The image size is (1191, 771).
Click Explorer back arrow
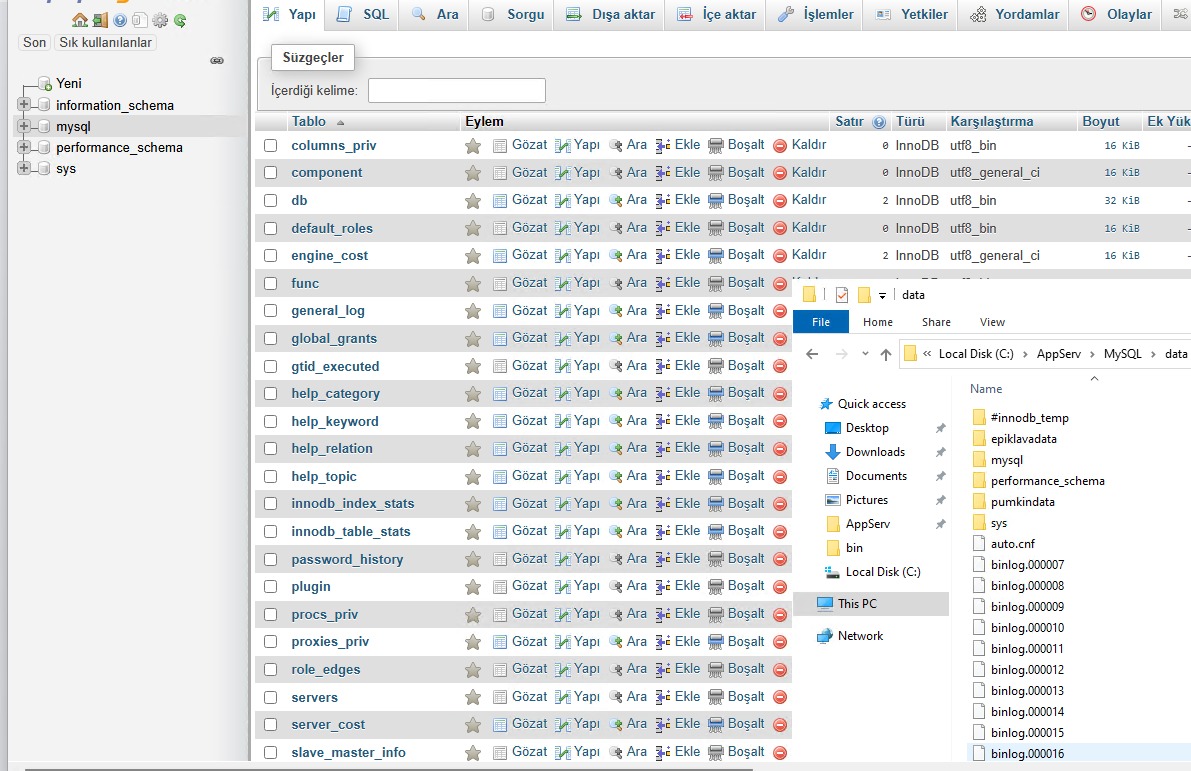[x=812, y=354]
